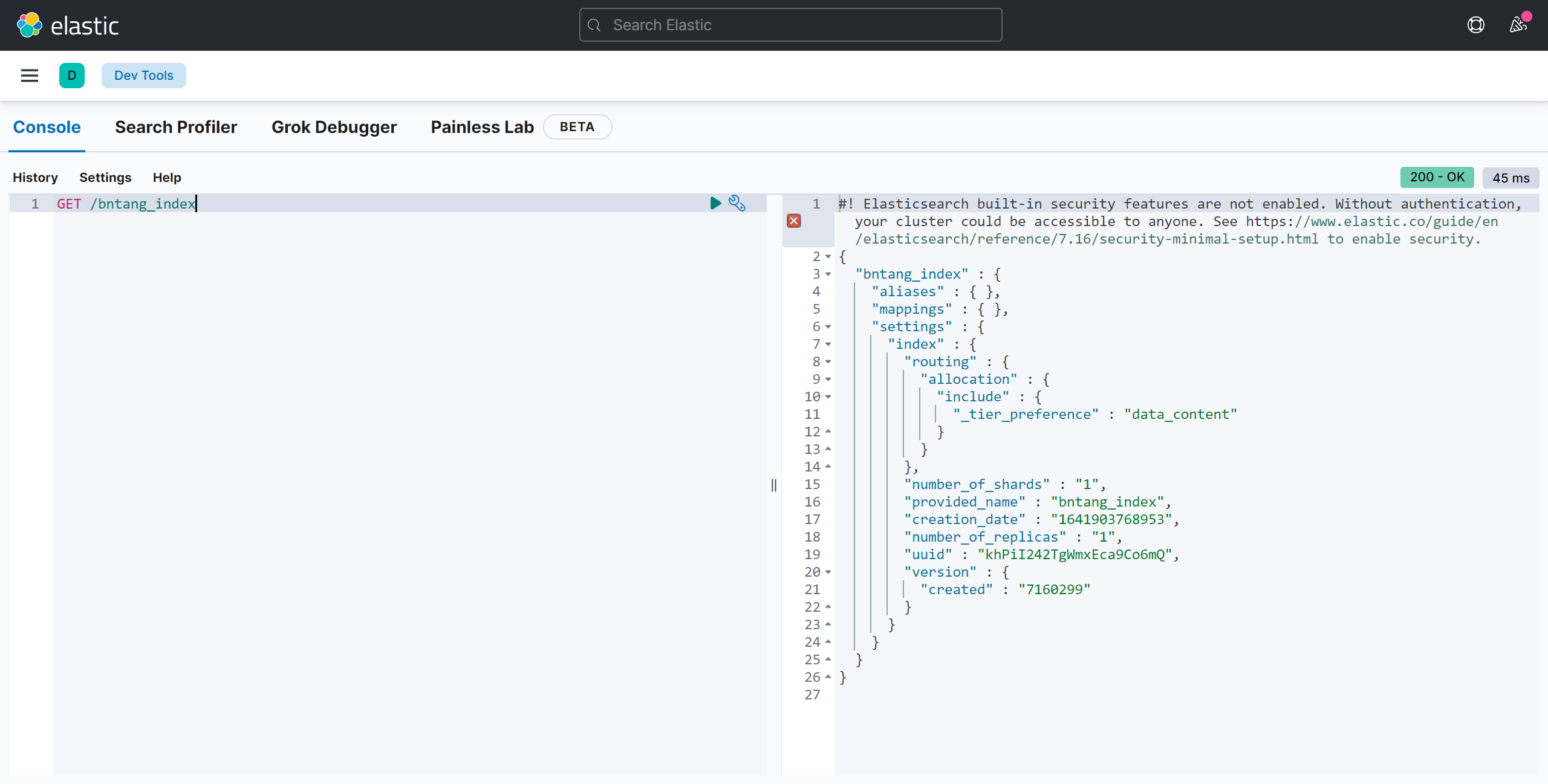Click the created value "7160299"
The height and width of the screenshot is (784, 1548).
tap(1055, 589)
